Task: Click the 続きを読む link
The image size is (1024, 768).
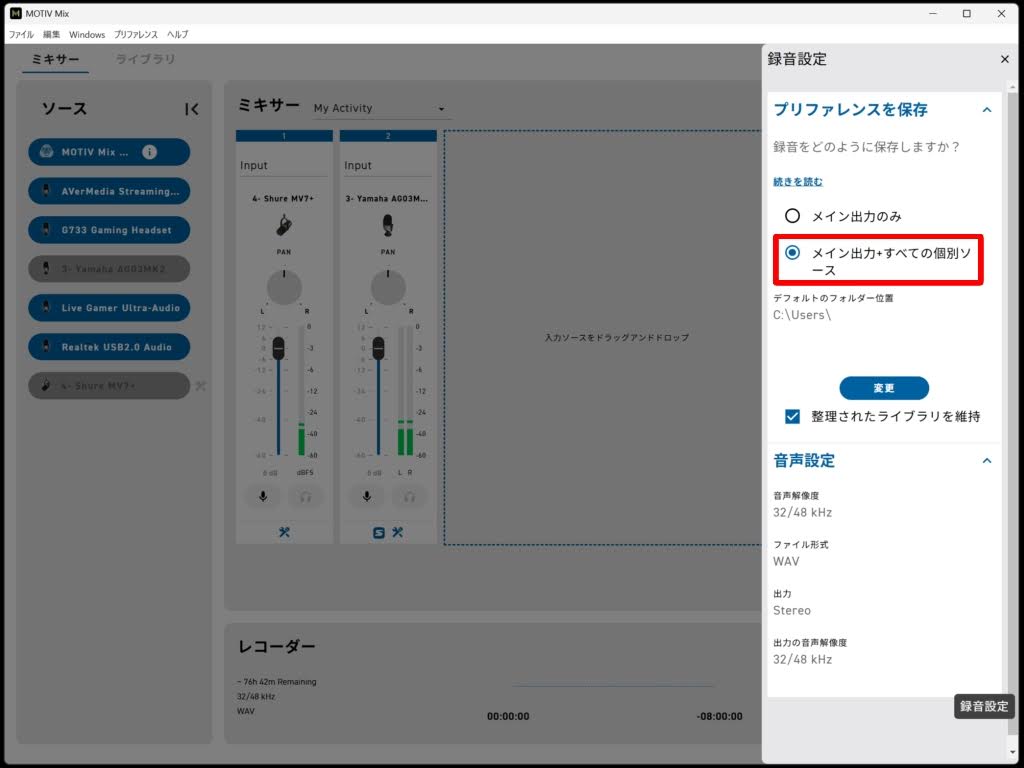Action: coord(798,182)
